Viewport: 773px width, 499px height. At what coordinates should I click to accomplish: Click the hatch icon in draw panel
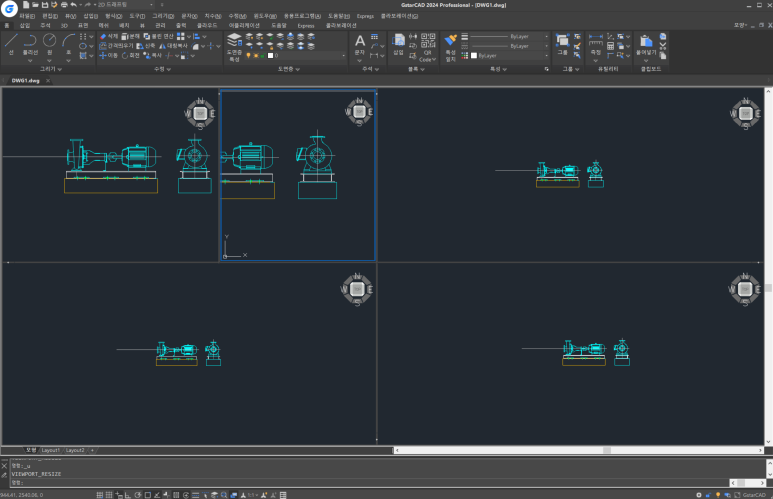pos(83,56)
